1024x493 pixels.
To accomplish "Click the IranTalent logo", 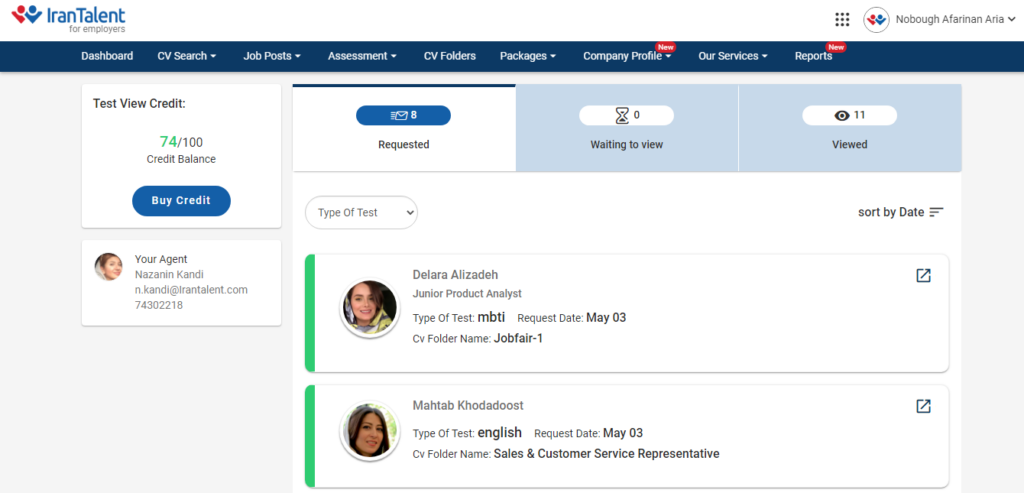I will coord(68,18).
